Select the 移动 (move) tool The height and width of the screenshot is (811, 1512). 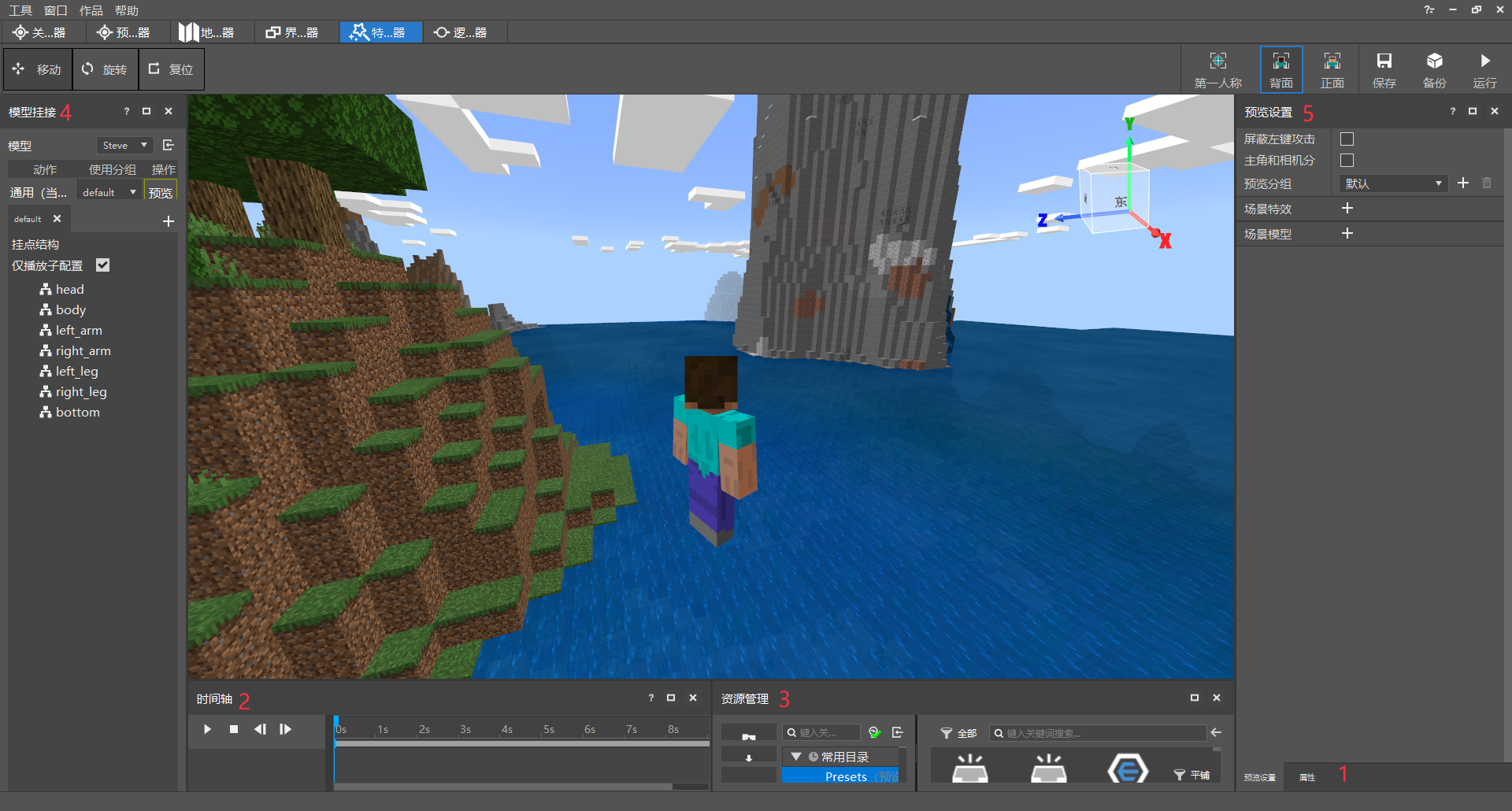[x=38, y=69]
